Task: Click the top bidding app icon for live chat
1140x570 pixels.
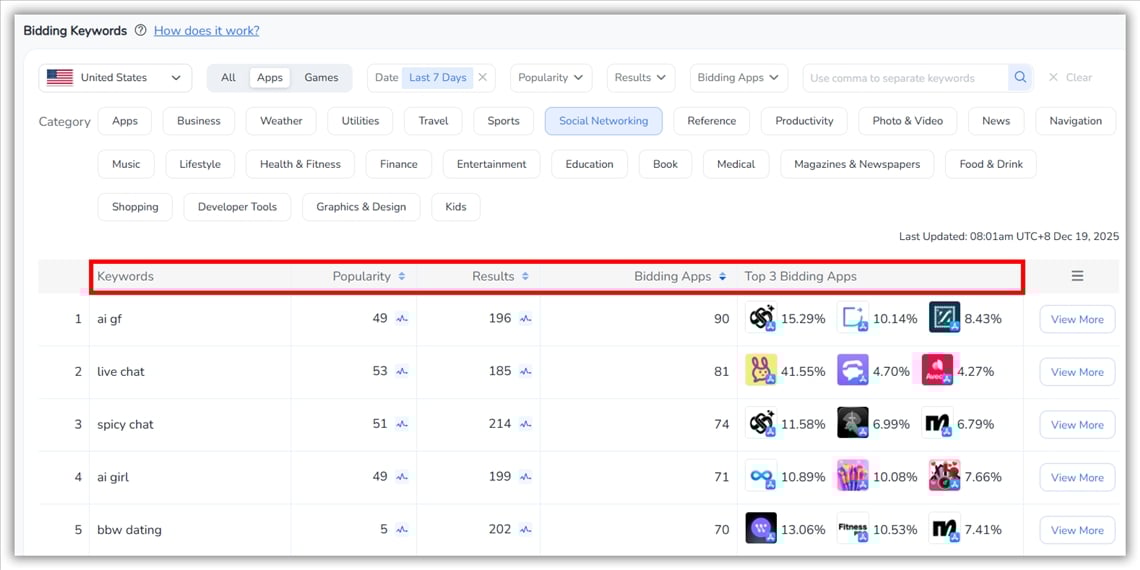Action: [x=761, y=371]
